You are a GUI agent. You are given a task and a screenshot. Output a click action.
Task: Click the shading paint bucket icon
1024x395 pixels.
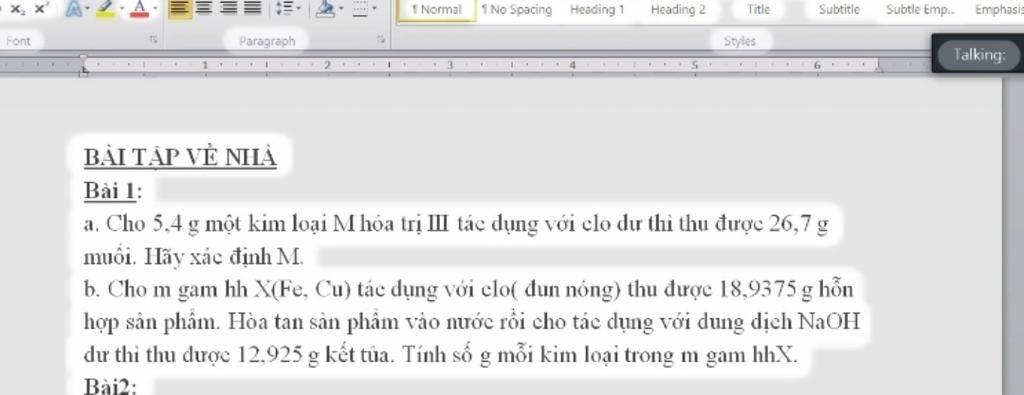[325, 8]
